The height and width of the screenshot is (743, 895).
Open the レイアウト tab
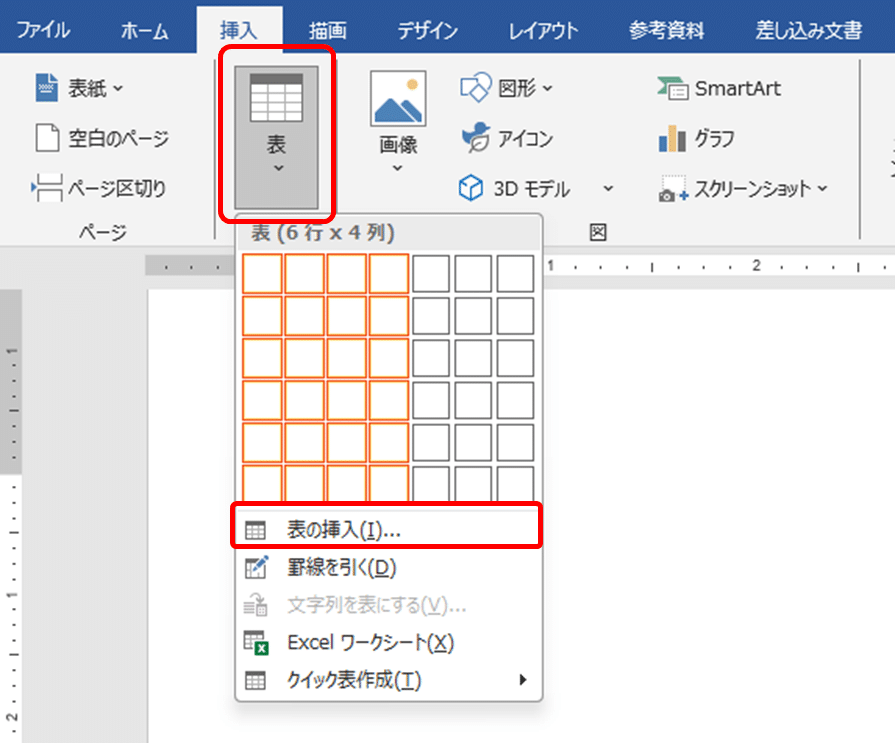point(543,31)
